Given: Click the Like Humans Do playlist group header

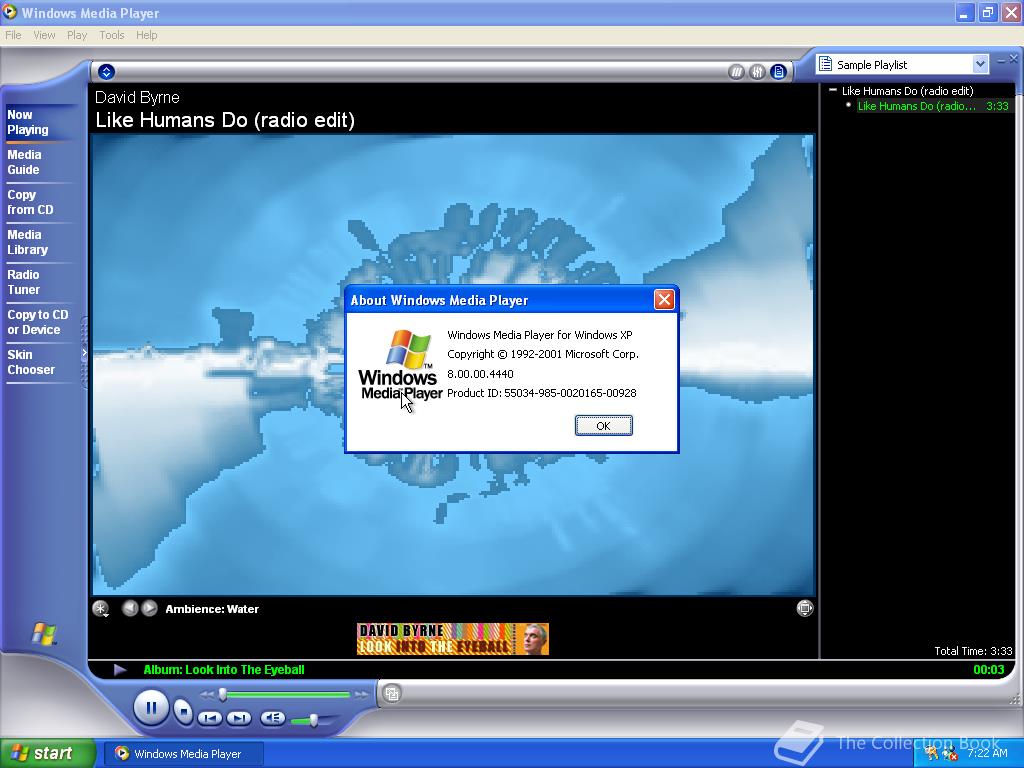Looking at the screenshot, I should coord(907,91).
